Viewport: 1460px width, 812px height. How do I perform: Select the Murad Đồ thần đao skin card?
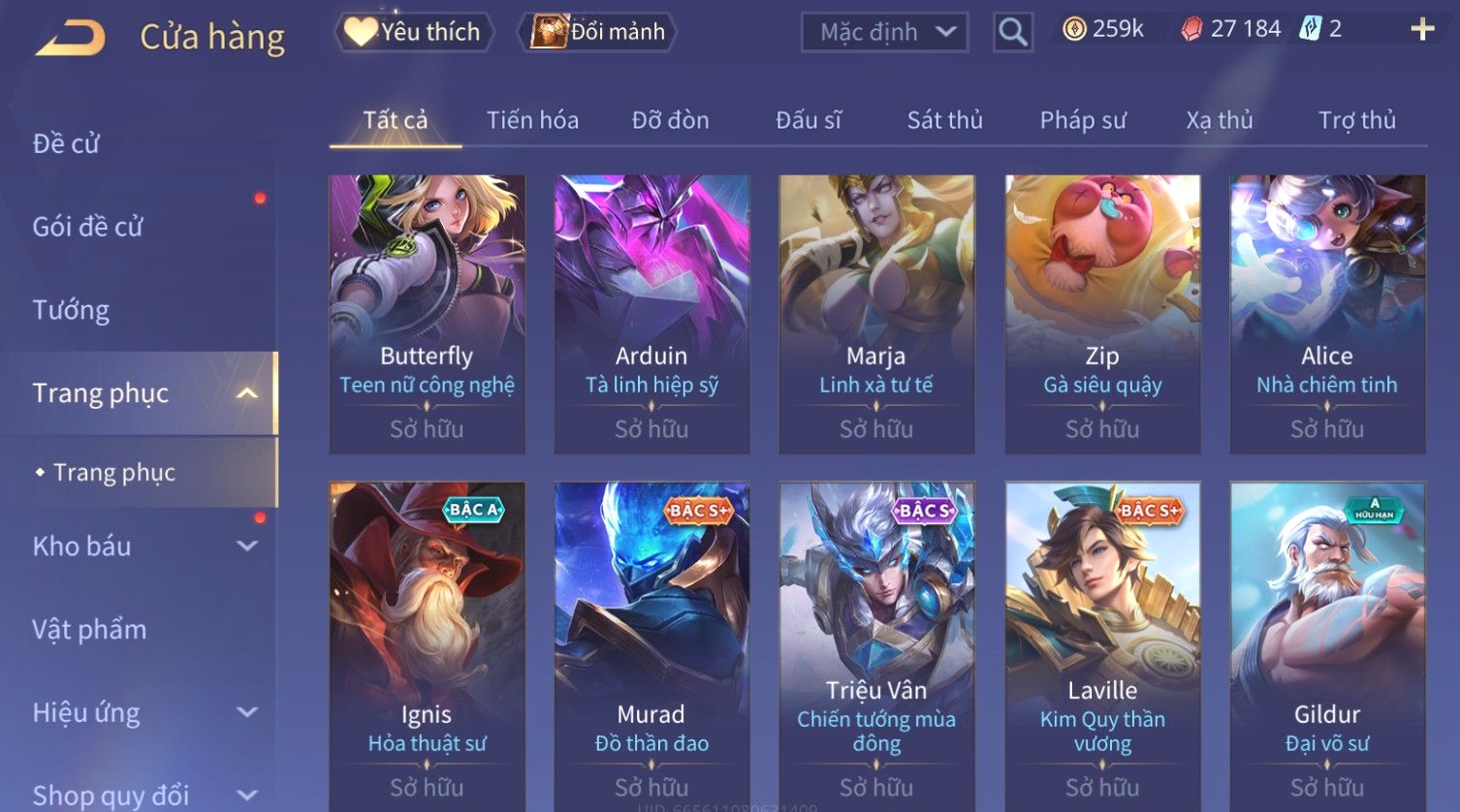(651, 647)
